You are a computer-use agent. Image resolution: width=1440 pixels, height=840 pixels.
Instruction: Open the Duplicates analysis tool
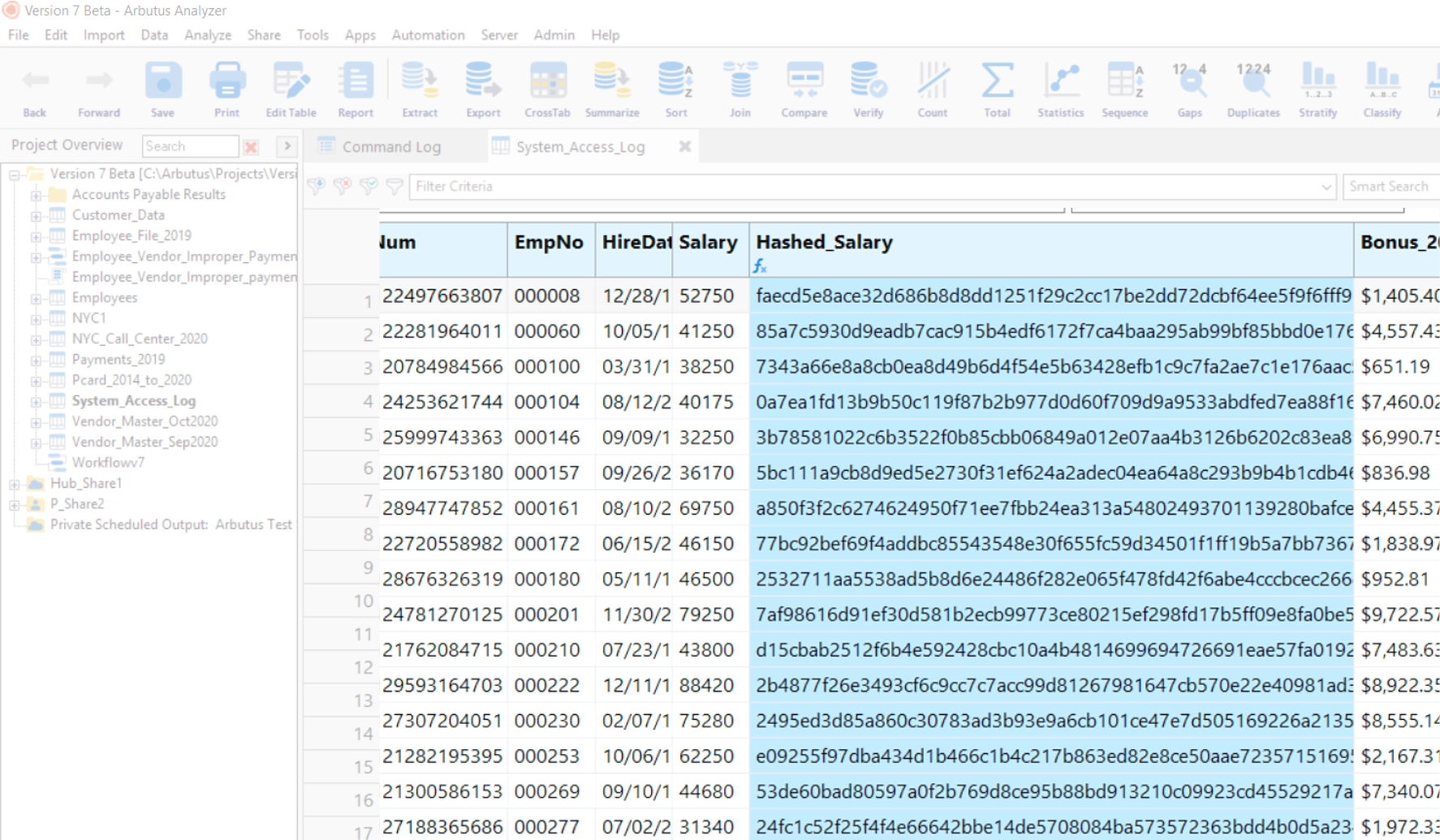coord(1252,88)
